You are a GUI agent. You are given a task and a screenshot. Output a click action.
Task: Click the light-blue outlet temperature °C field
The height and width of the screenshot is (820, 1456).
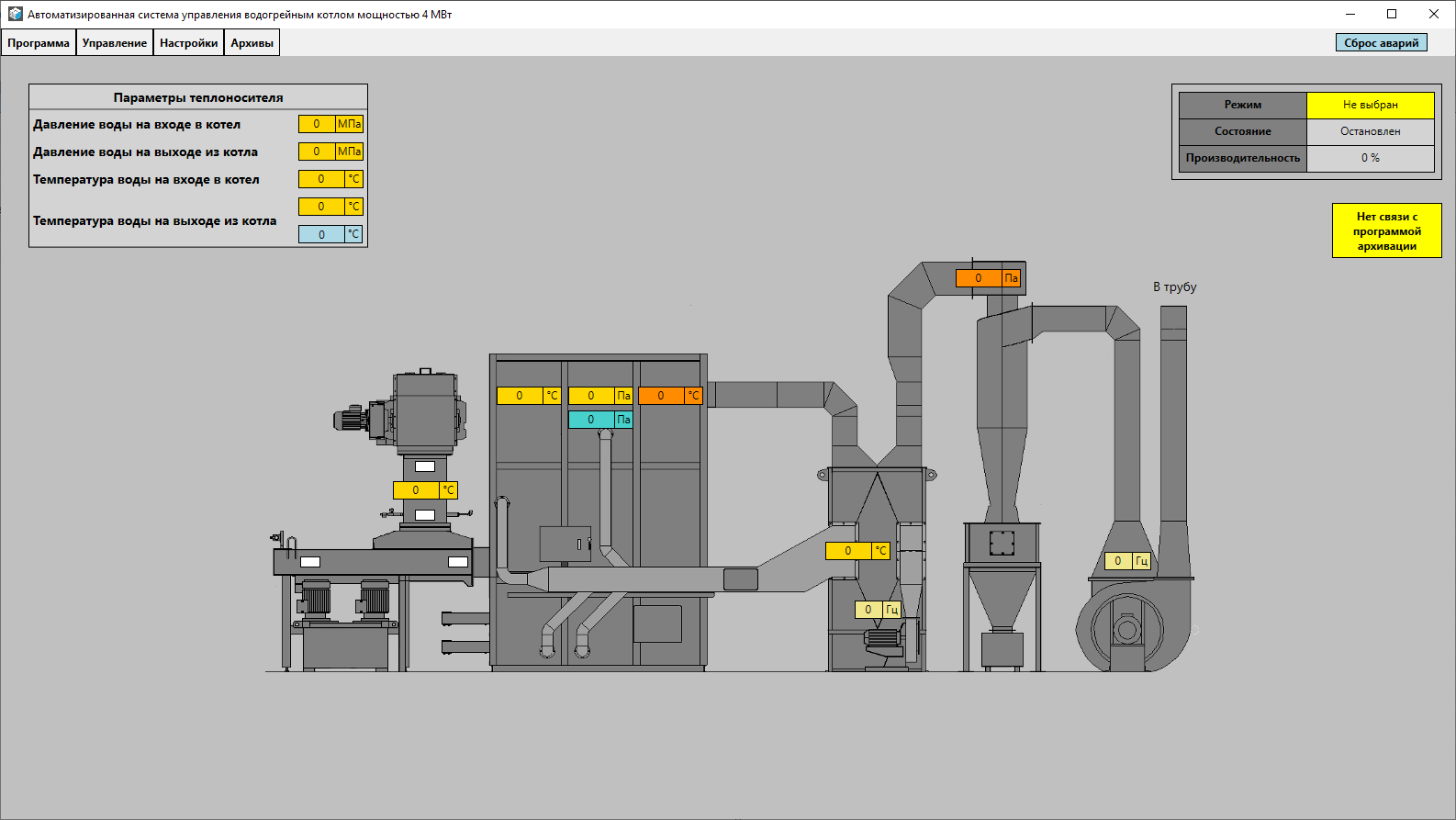pos(321,234)
